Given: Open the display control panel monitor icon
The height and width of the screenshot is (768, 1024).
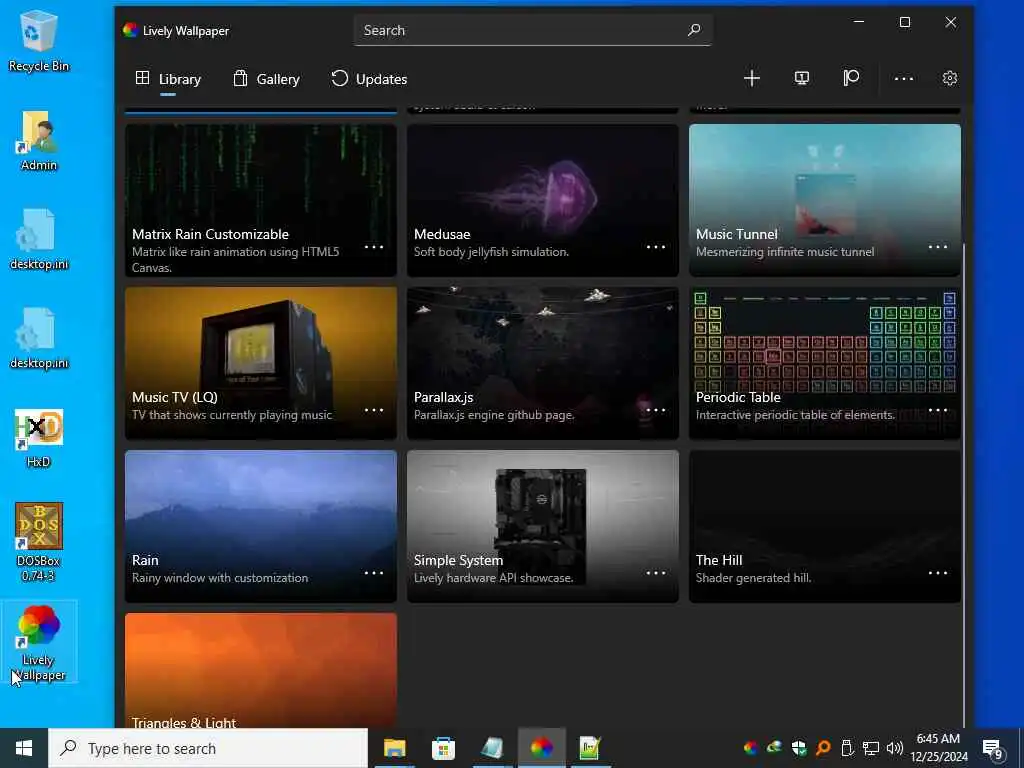Looking at the screenshot, I should [801, 78].
